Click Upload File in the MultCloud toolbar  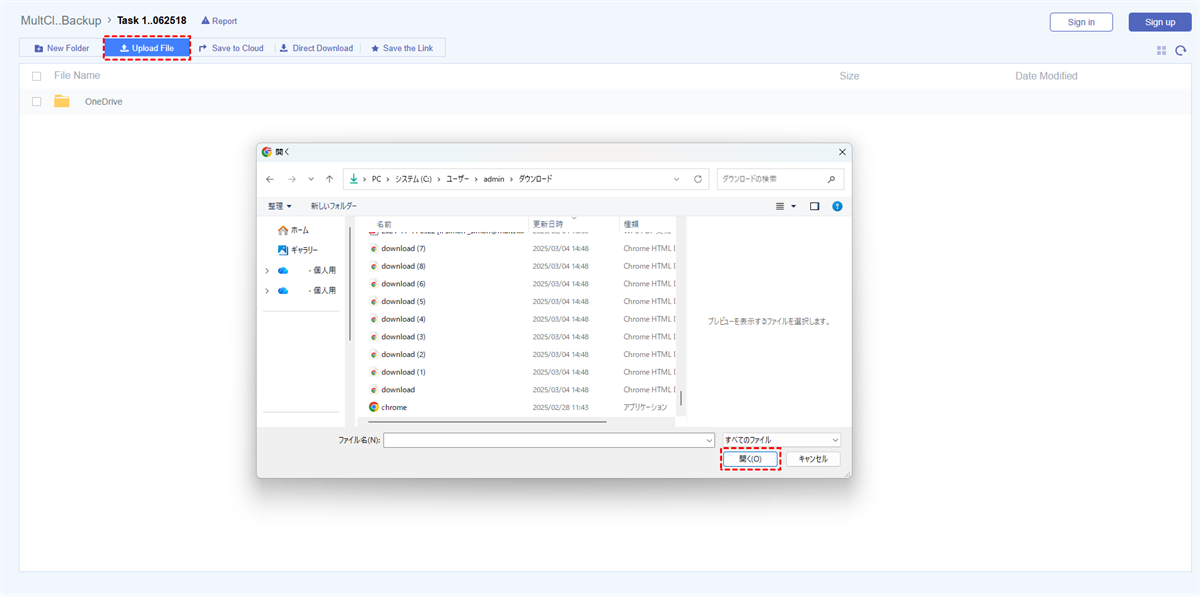(147, 48)
